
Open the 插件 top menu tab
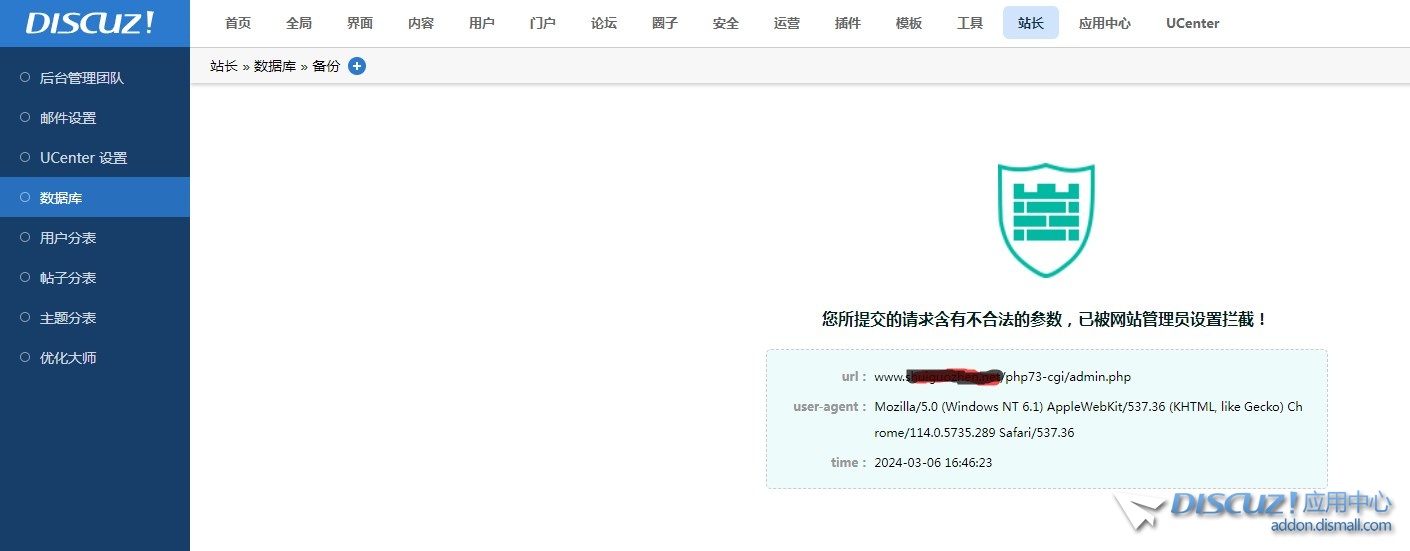[x=848, y=23]
